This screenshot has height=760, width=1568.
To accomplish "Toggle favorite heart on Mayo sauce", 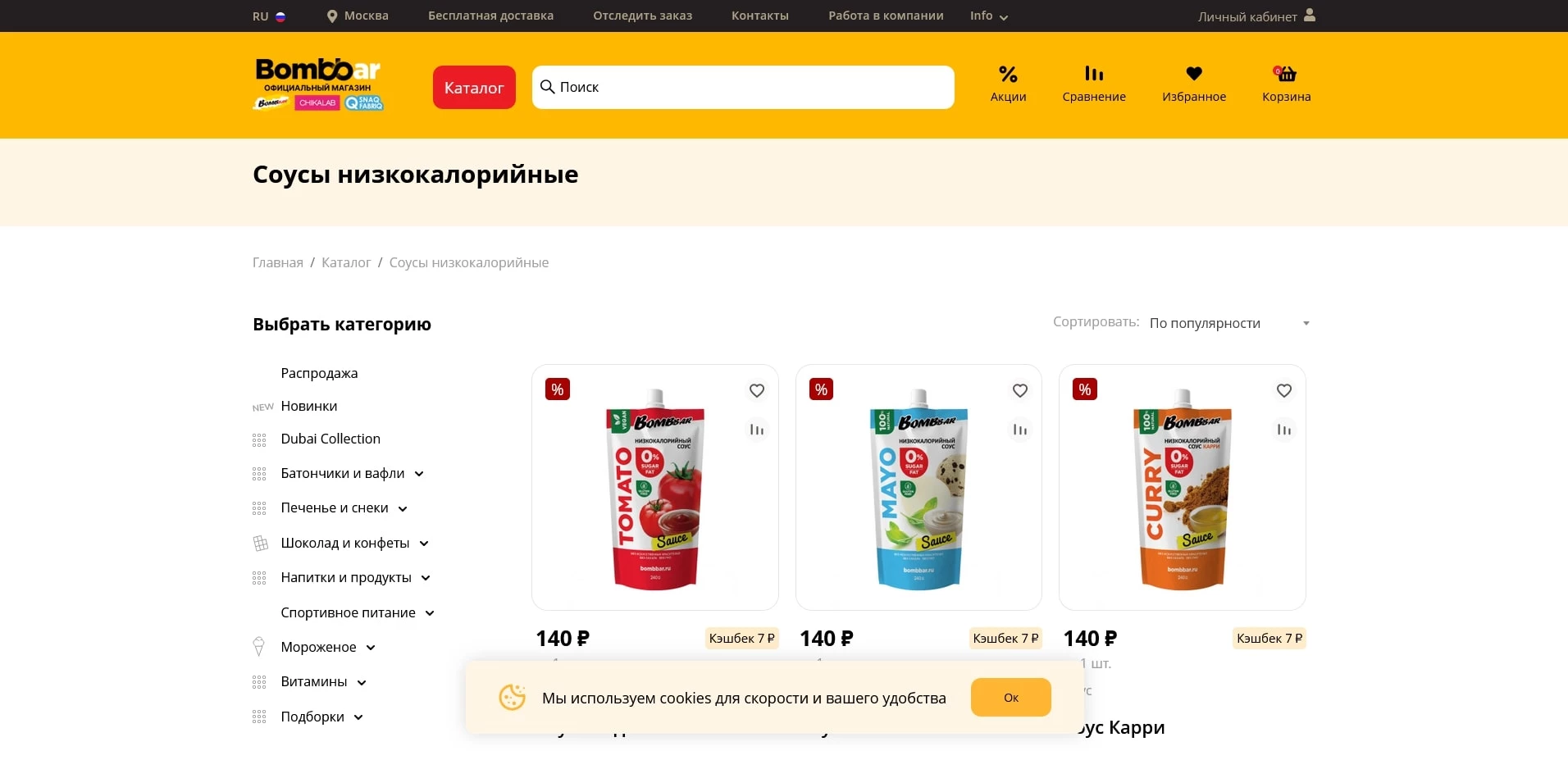I will point(1020,390).
